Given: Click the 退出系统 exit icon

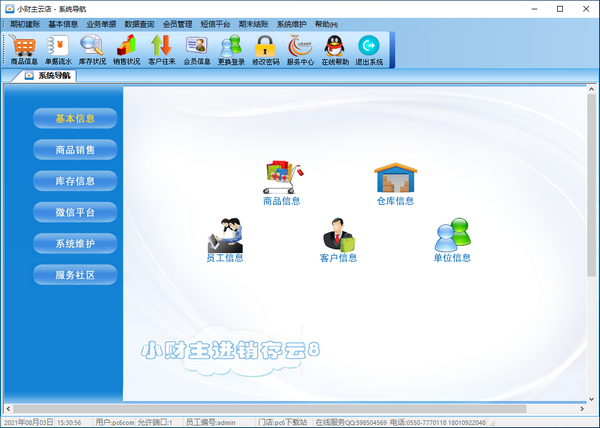Looking at the screenshot, I should pos(368,48).
